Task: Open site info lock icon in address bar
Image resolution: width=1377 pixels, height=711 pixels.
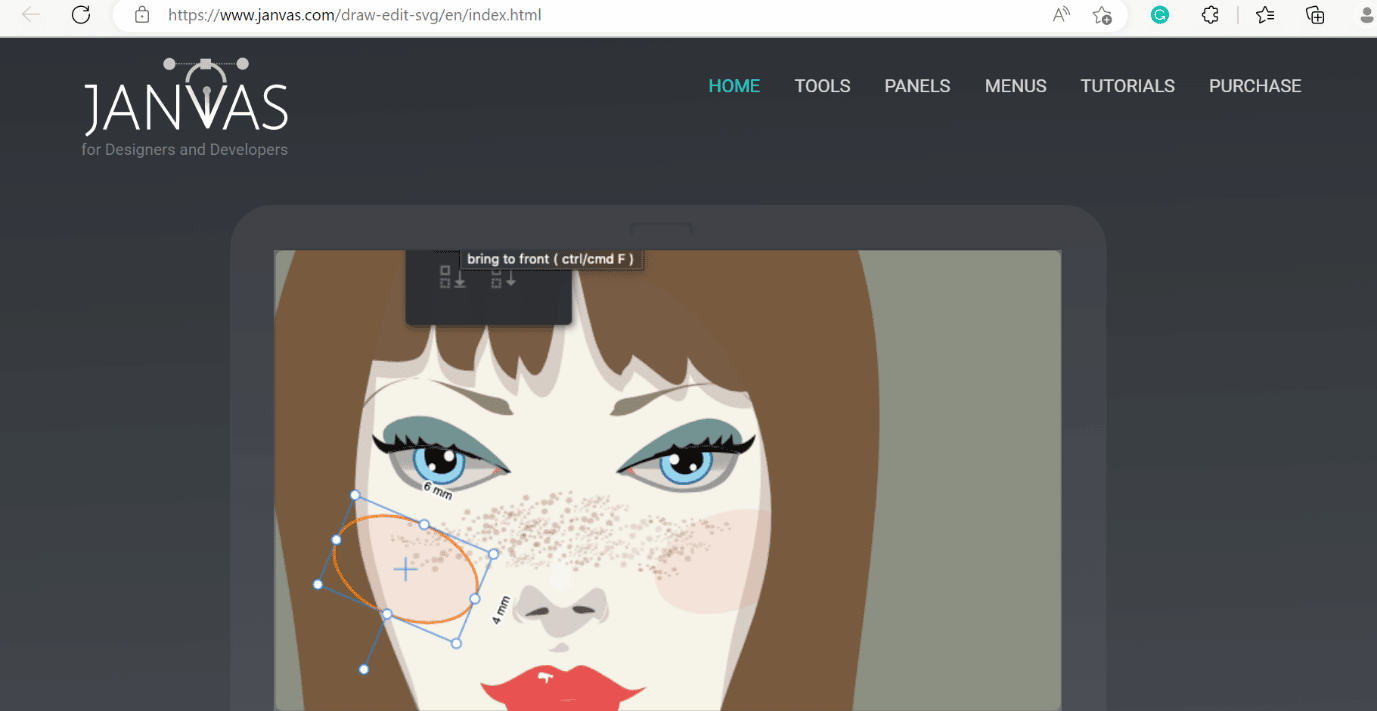Action: pos(142,15)
